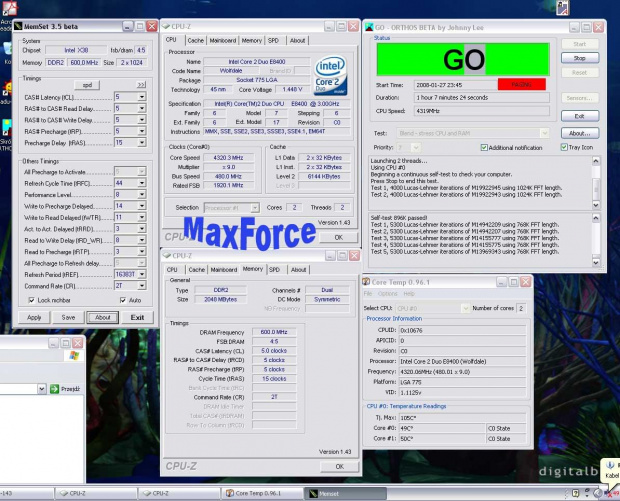Click the Core Temp title bar icon
Image resolution: width=620 pixels, height=501 pixels.
[x=366, y=282]
